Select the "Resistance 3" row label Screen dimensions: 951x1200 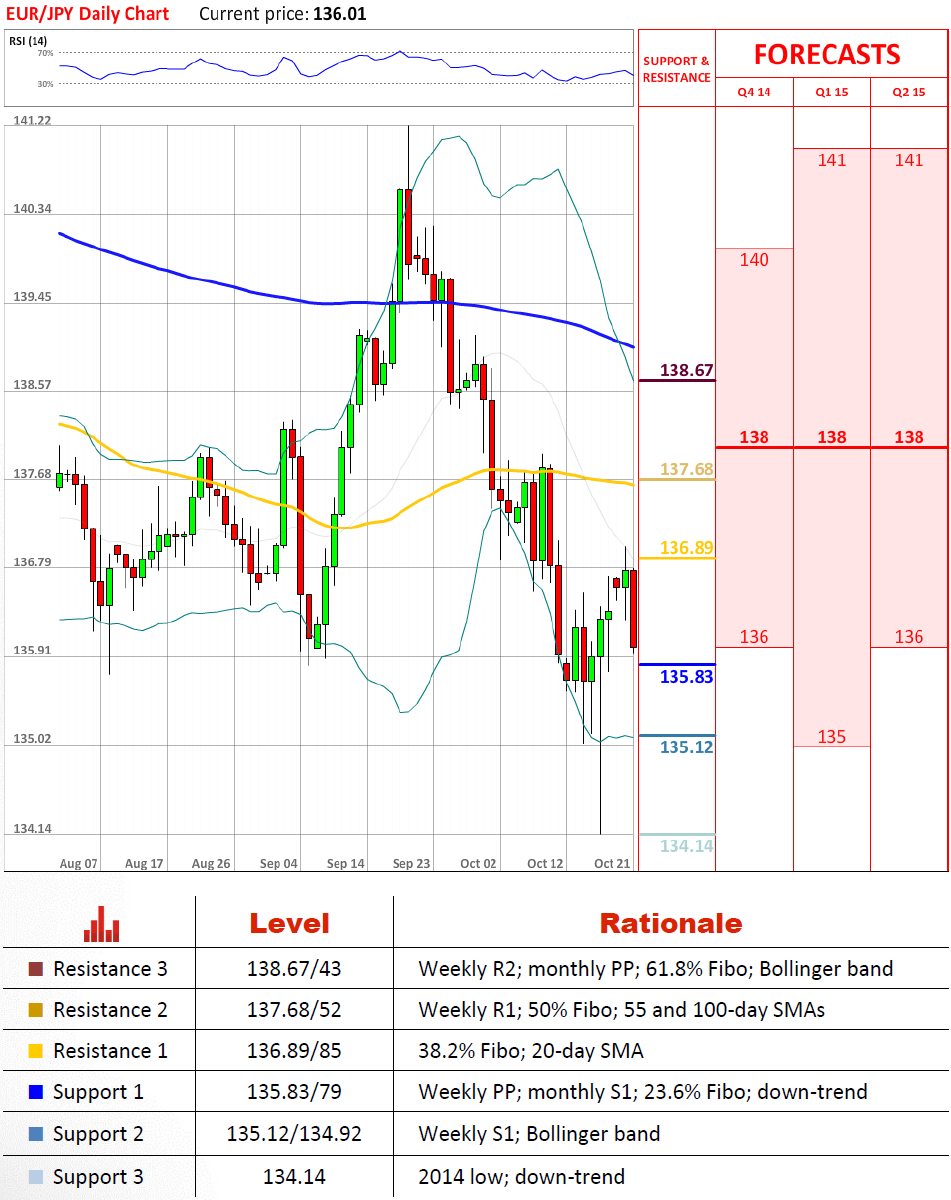pos(110,969)
